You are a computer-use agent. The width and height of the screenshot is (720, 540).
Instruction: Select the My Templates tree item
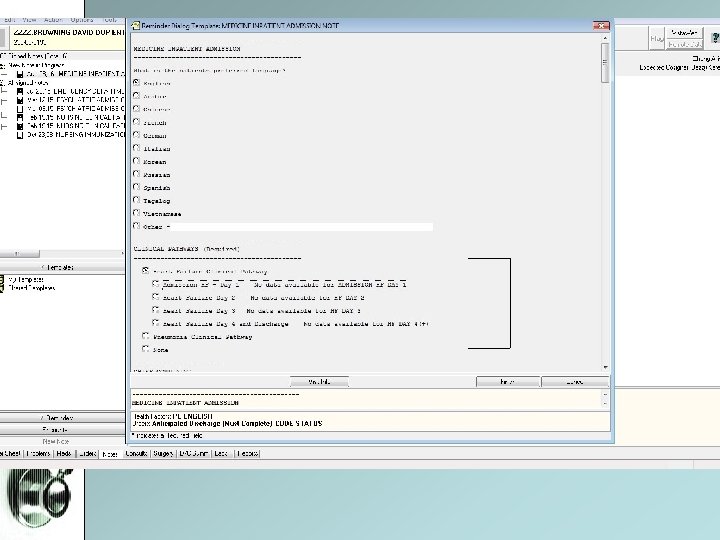pos(26,279)
